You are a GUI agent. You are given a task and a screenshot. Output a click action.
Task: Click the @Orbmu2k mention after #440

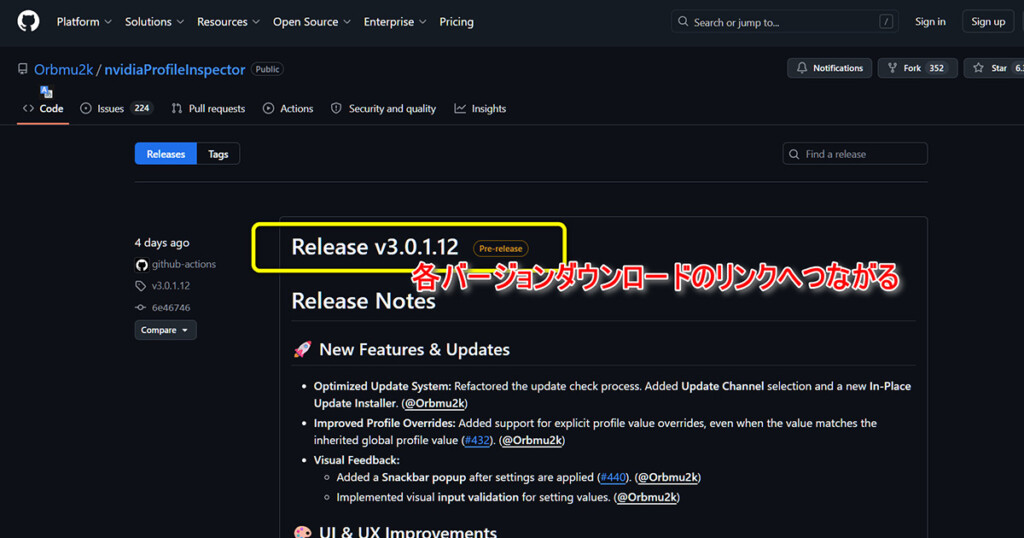pos(668,478)
